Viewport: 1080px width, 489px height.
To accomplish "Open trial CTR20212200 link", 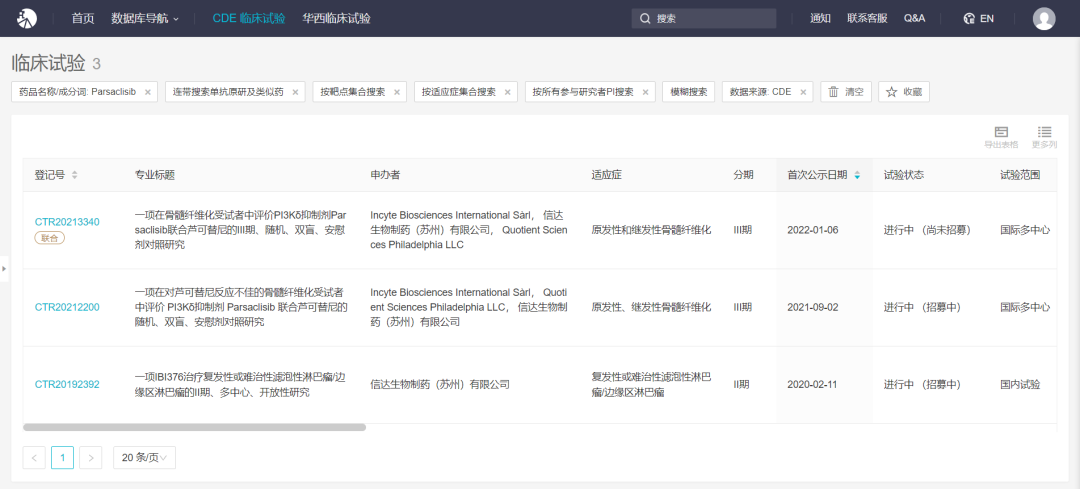I will pyautogui.click(x=67, y=307).
